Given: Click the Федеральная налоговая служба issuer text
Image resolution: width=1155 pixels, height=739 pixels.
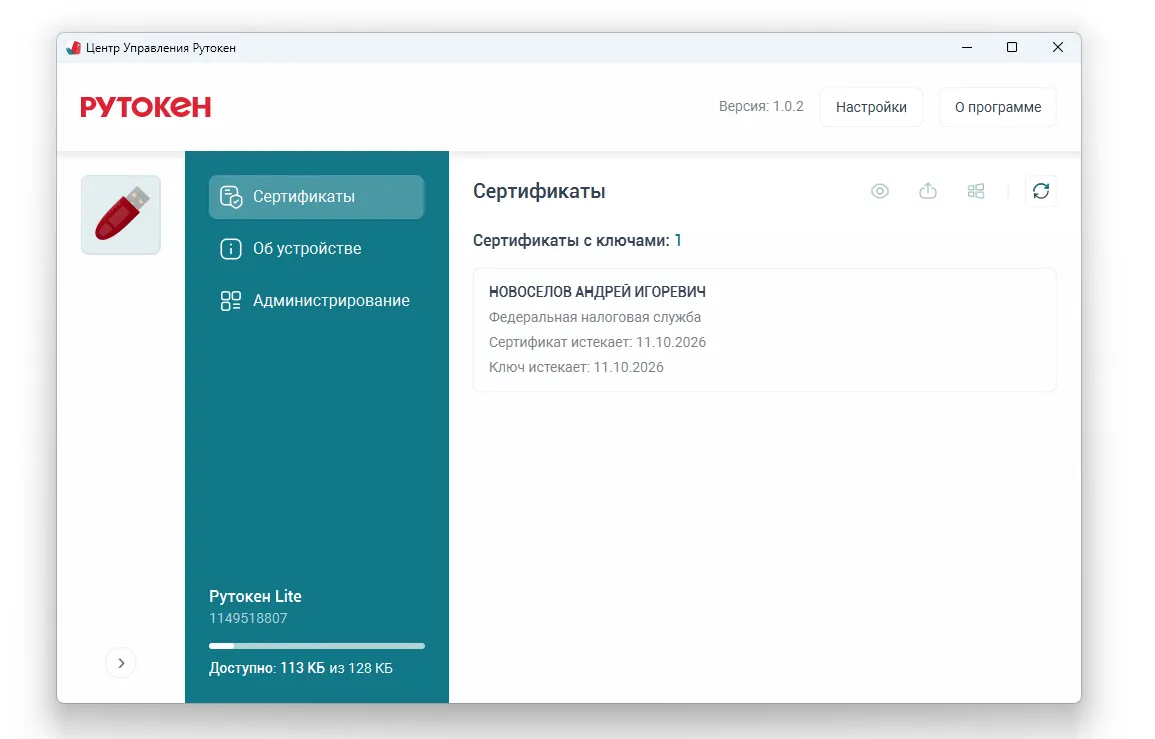Looking at the screenshot, I should click(x=595, y=317).
